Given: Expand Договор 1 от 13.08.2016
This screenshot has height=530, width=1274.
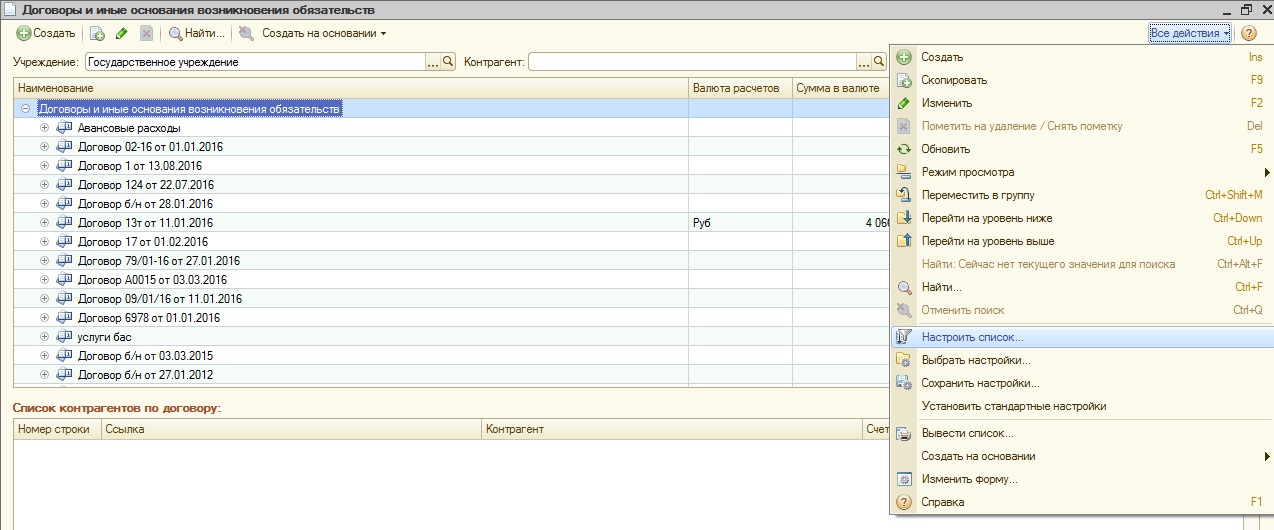Looking at the screenshot, I should pos(44,166).
